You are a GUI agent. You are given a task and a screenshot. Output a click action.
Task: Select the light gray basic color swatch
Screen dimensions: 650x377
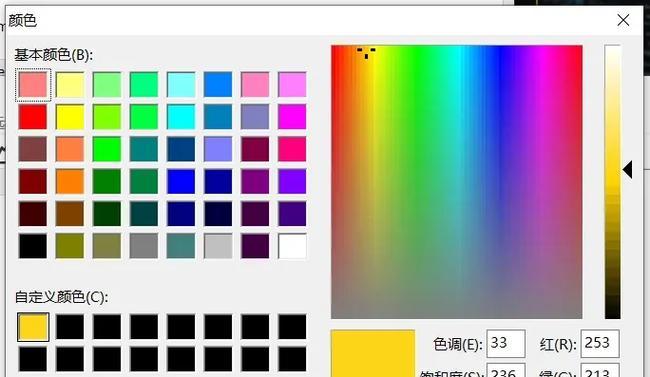coord(218,246)
